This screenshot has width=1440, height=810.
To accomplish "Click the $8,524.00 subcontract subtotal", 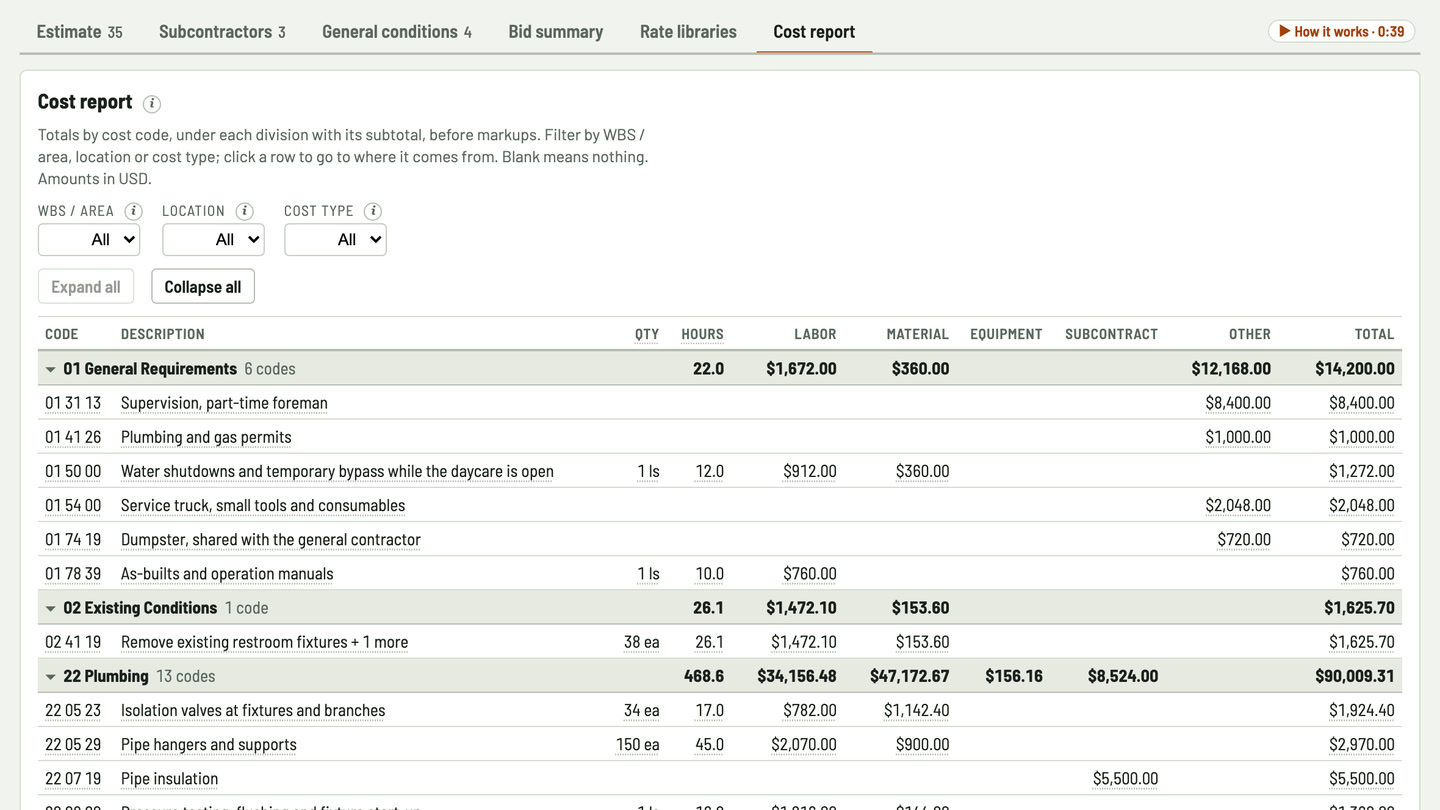I will coord(1123,676).
